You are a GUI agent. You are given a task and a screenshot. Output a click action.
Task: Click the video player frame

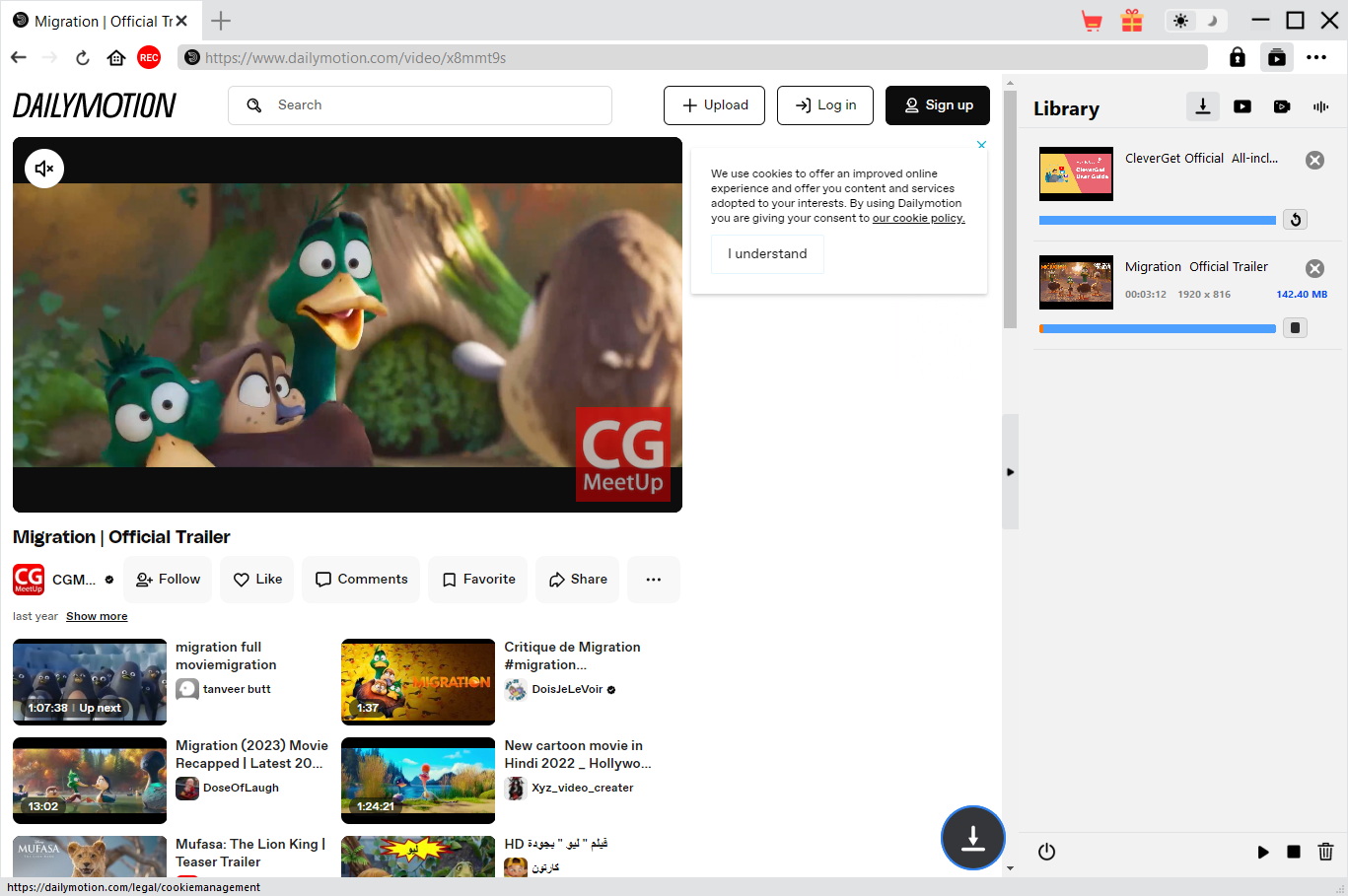tap(347, 324)
